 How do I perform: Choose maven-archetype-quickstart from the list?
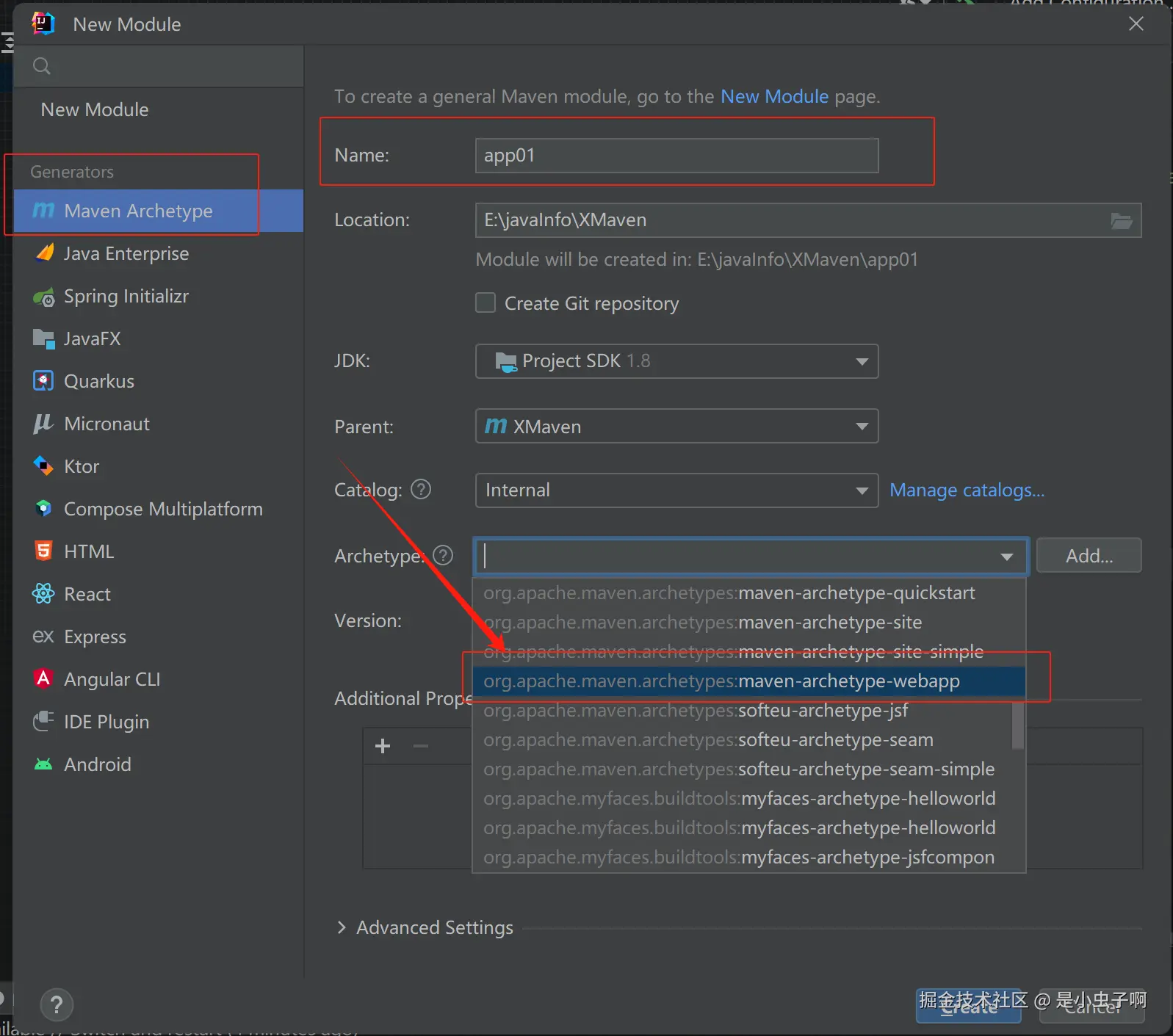pos(748,593)
